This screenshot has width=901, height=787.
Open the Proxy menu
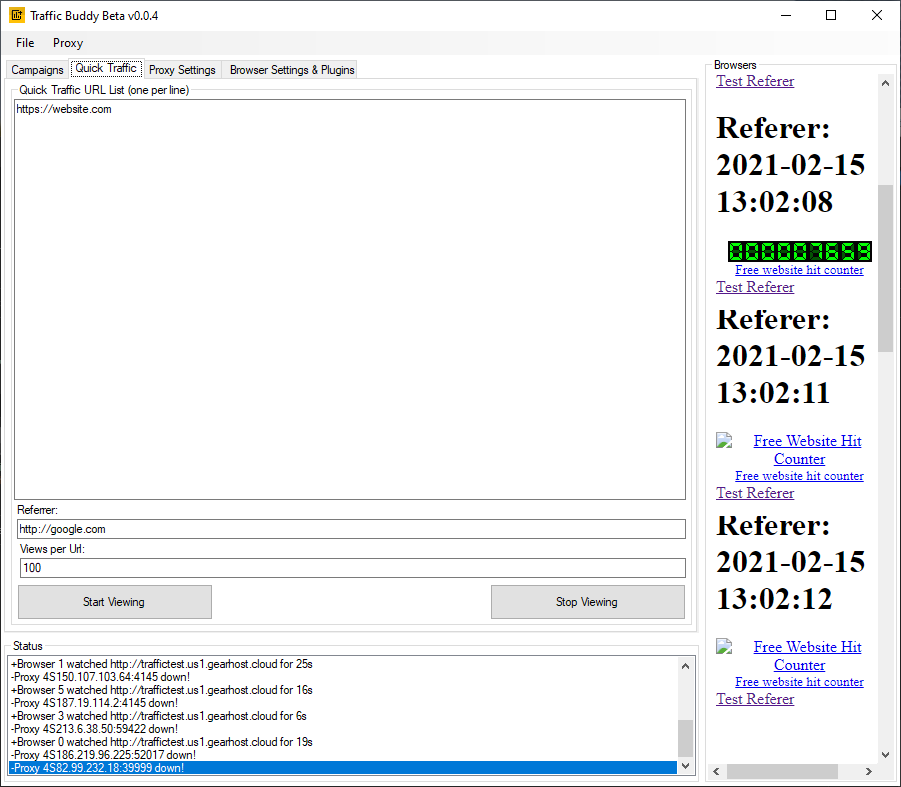coord(67,43)
